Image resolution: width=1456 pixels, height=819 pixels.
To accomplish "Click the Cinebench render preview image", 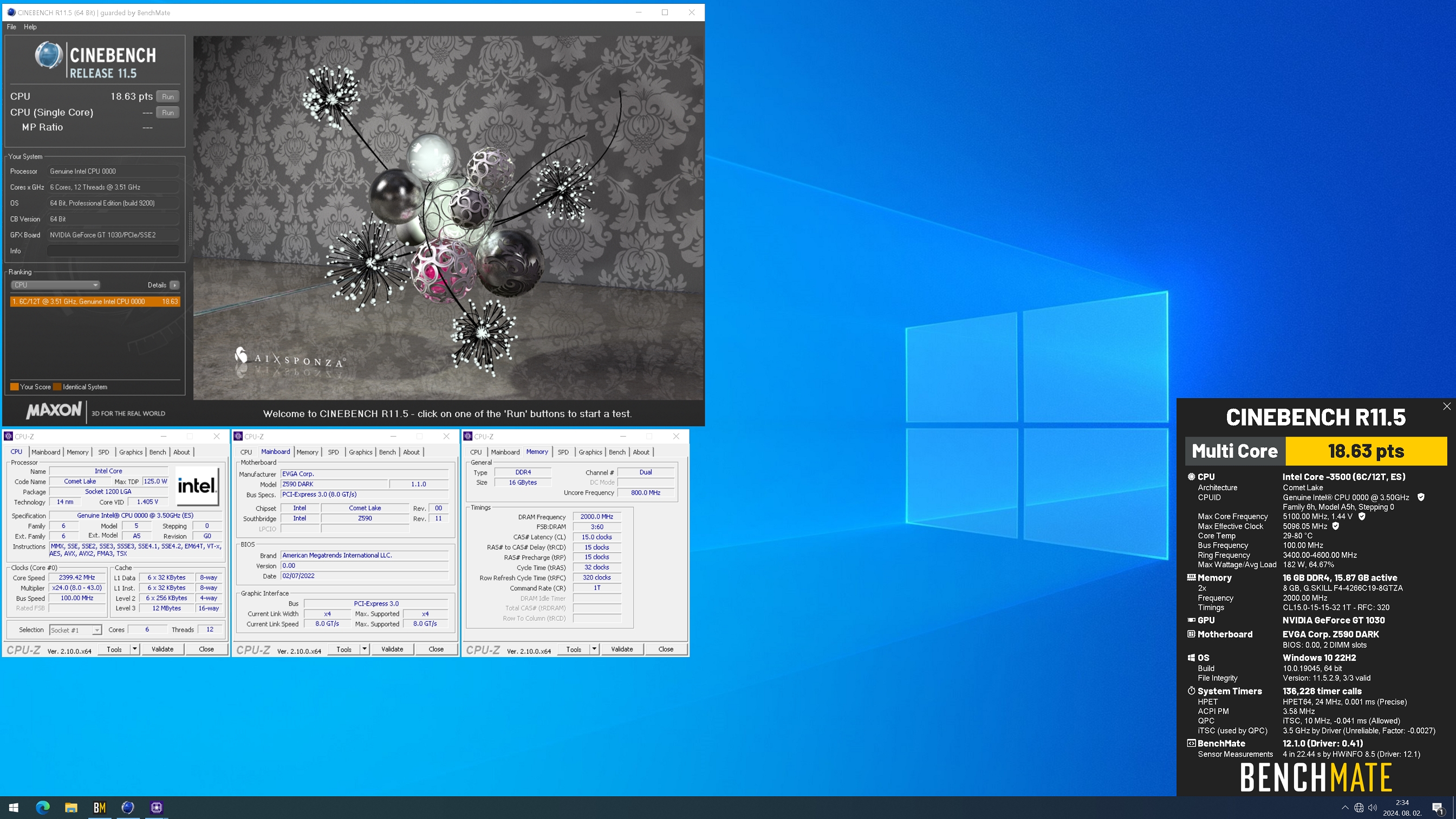I will click(x=449, y=218).
